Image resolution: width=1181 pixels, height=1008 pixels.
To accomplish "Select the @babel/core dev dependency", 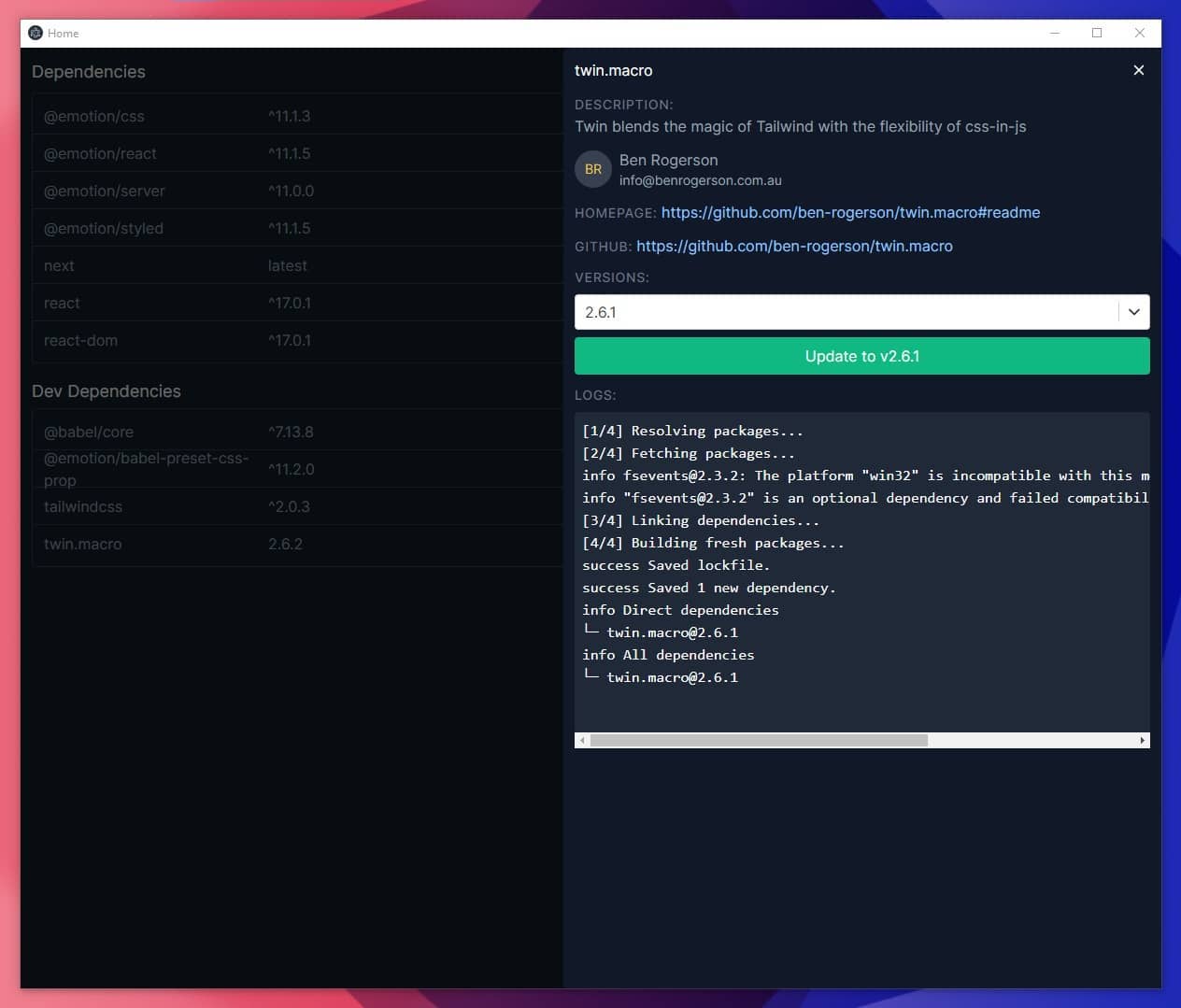I will (297, 432).
